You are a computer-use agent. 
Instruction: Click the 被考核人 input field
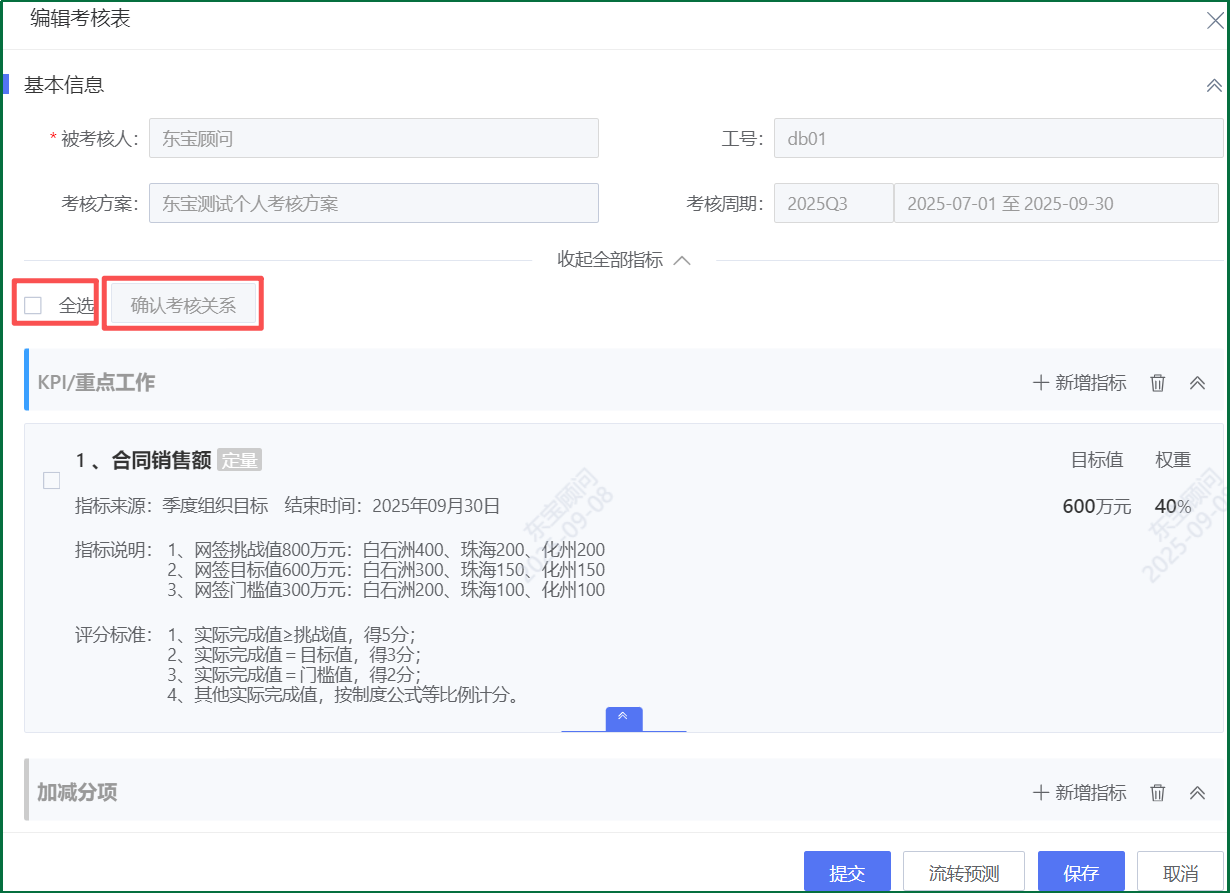373,139
